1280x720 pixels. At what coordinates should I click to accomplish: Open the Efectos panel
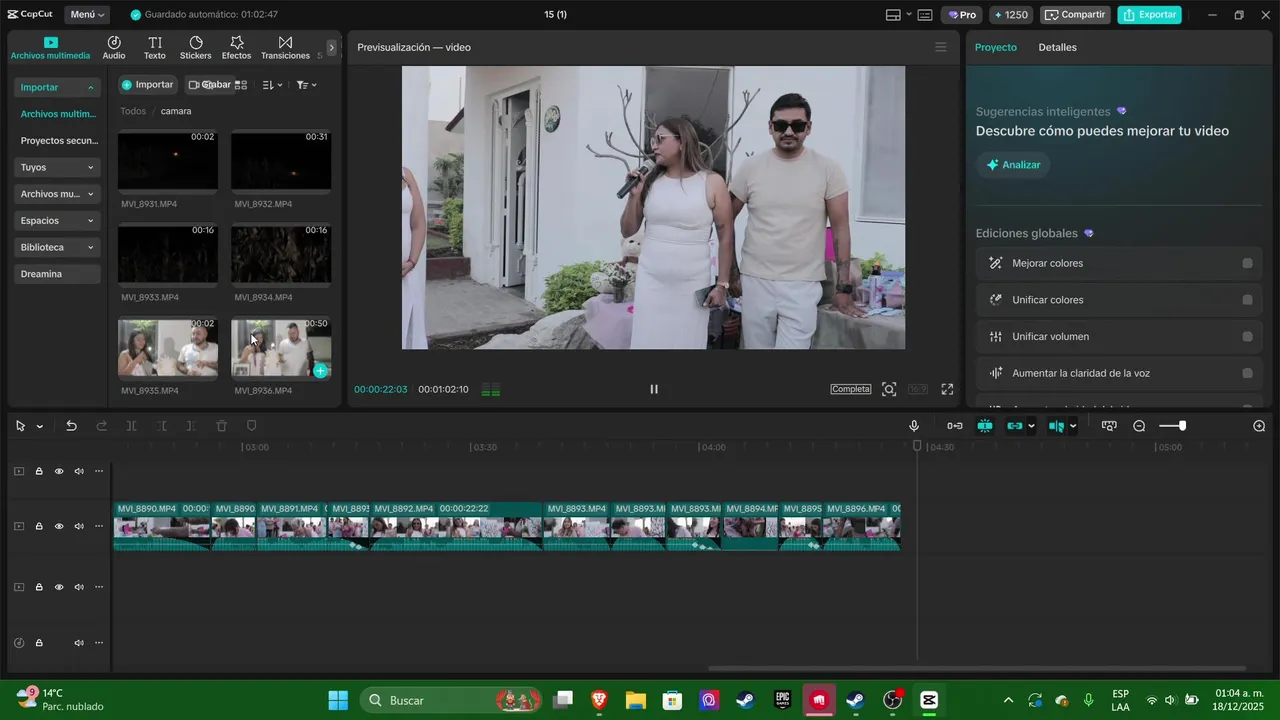tap(236, 47)
